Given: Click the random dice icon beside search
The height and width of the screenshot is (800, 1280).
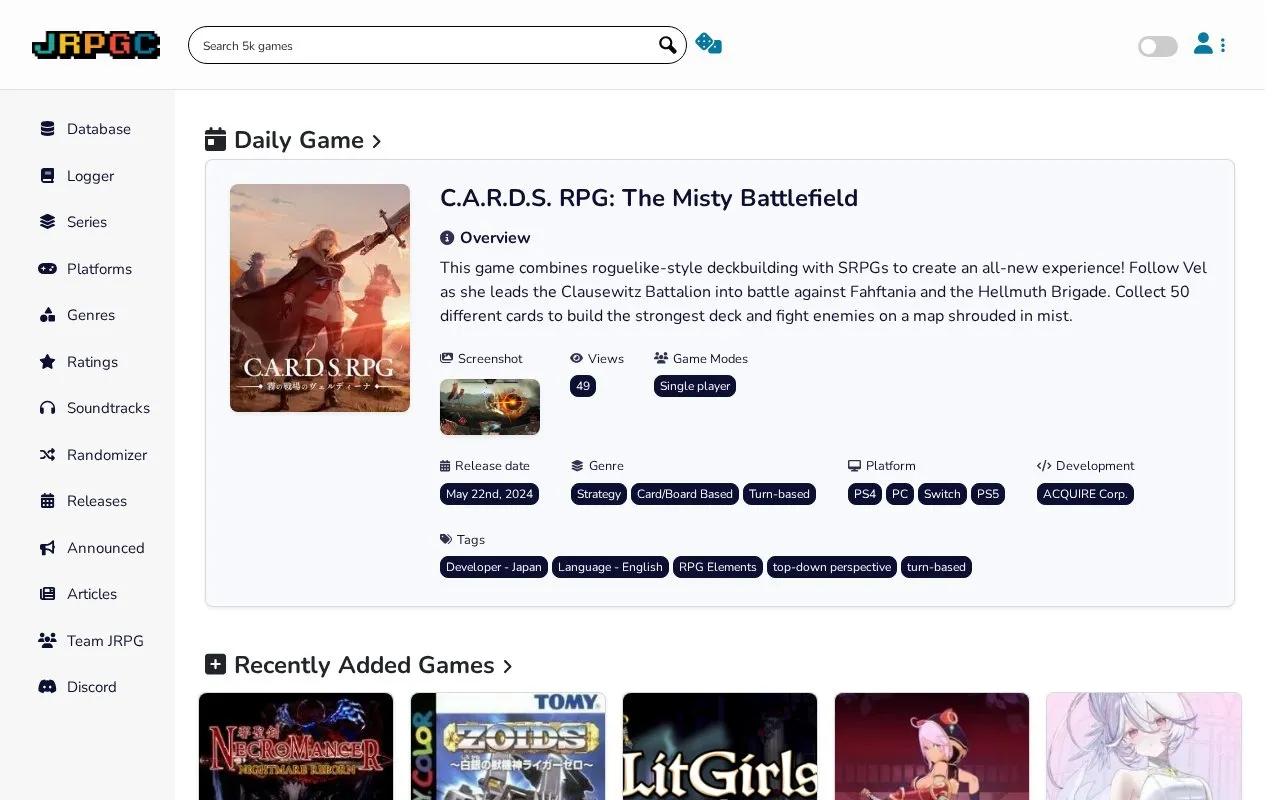Looking at the screenshot, I should (708, 44).
